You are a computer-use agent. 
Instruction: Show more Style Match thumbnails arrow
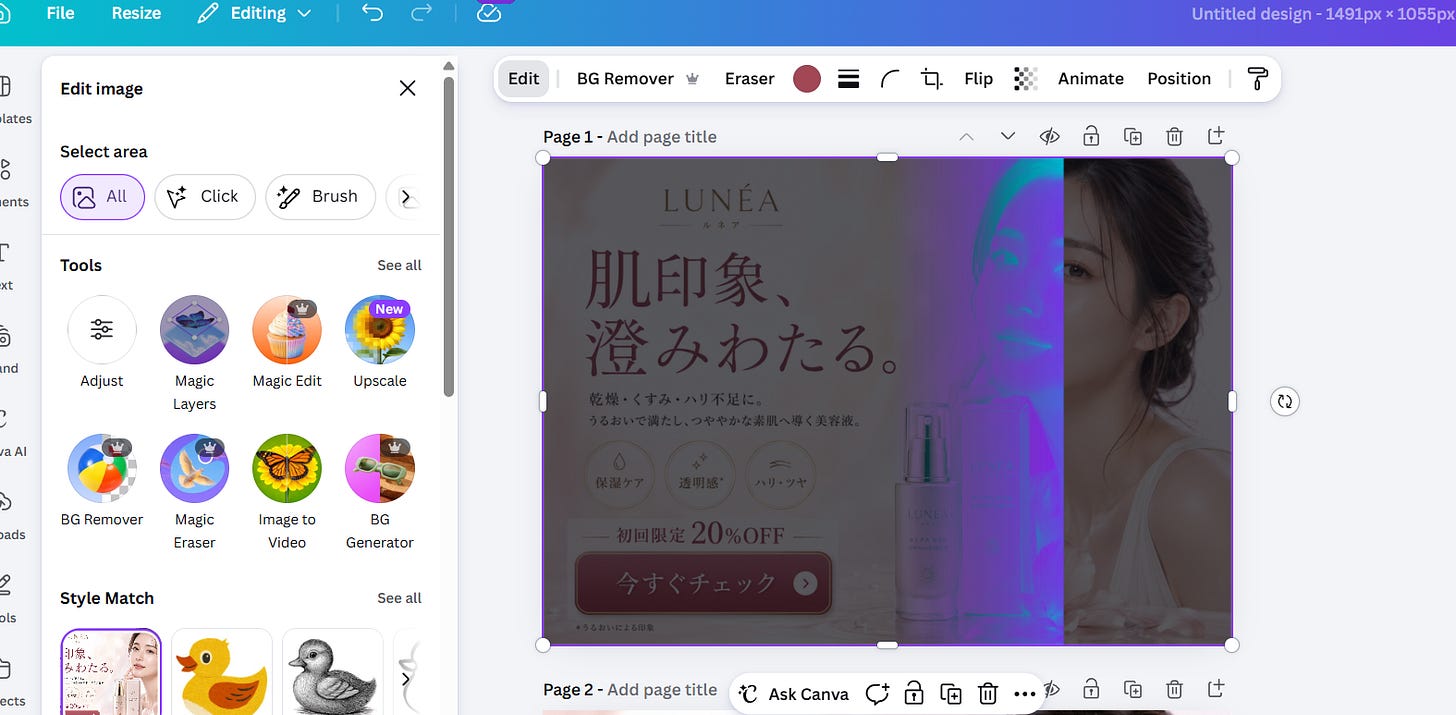tap(405, 679)
